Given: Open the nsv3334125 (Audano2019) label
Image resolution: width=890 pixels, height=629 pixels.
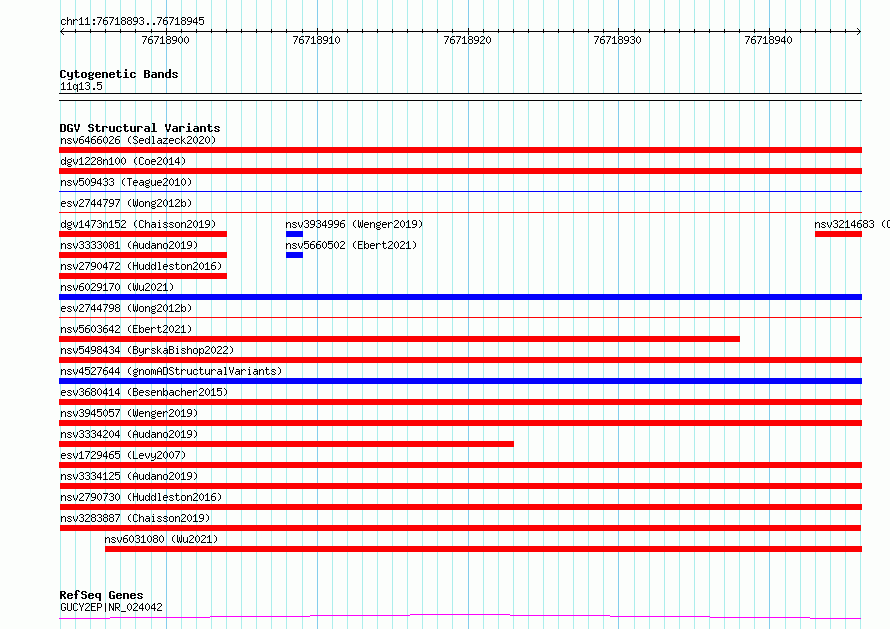Looking at the screenshot, I should click(x=129, y=476).
